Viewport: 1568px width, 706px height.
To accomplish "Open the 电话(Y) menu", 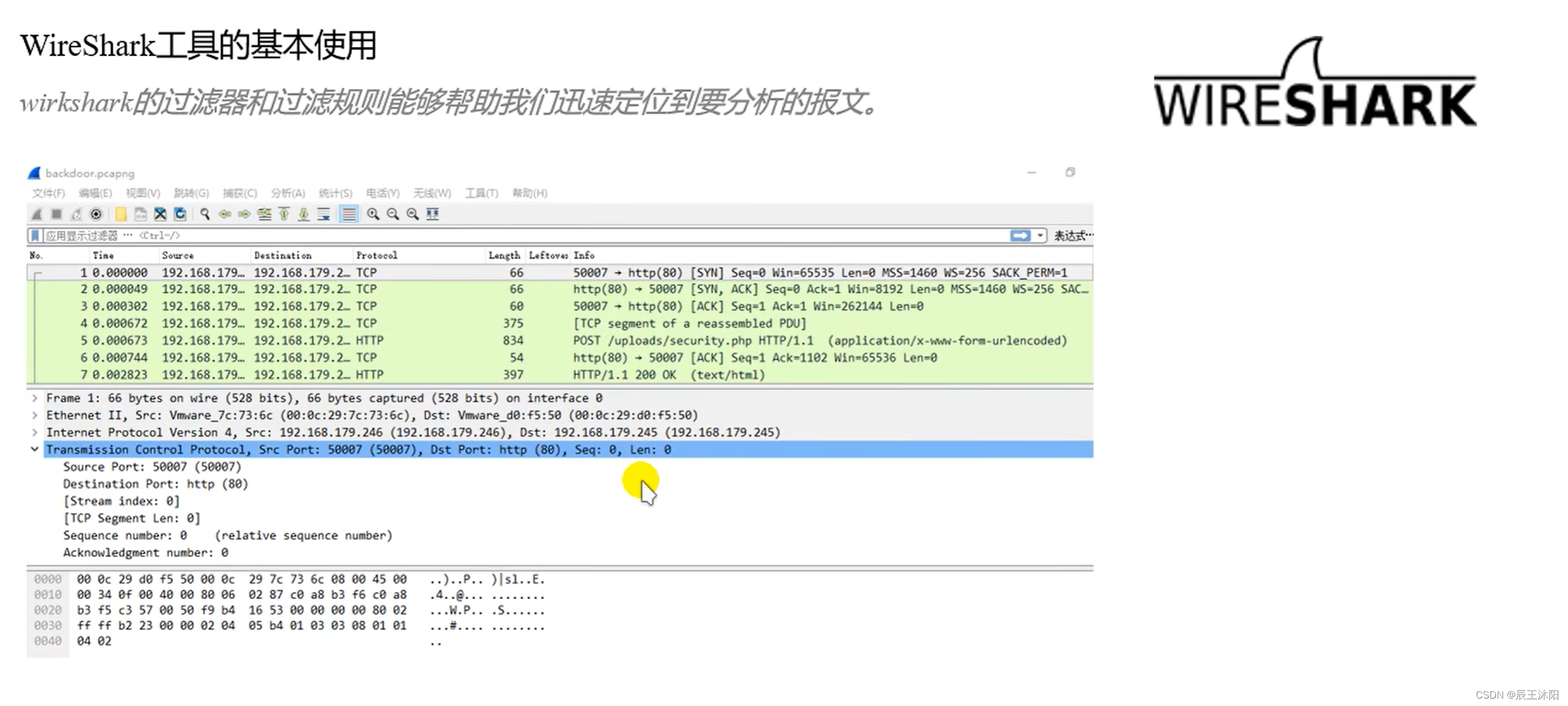I will (x=383, y=193).
